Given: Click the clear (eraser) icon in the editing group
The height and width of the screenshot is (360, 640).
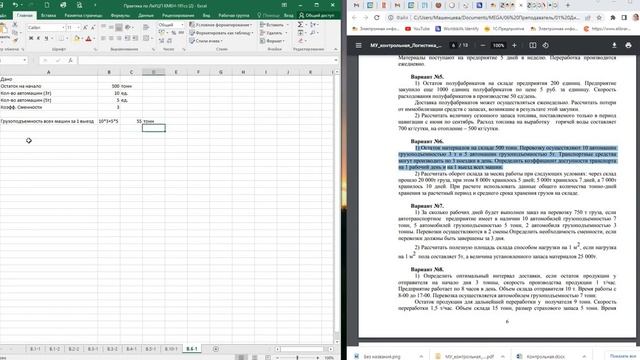Looking at the screenshot, I should point(300,41).
